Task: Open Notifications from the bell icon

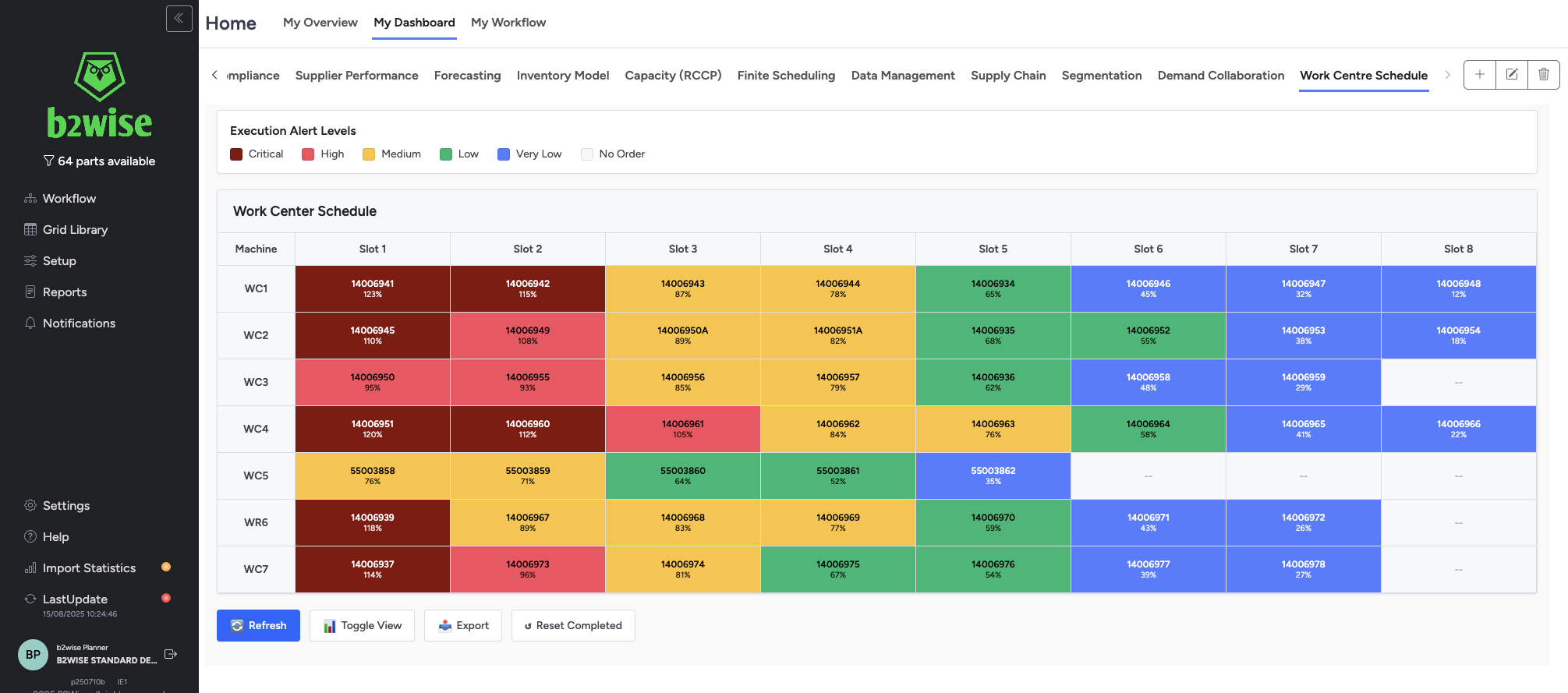Action: pos(30,323)
